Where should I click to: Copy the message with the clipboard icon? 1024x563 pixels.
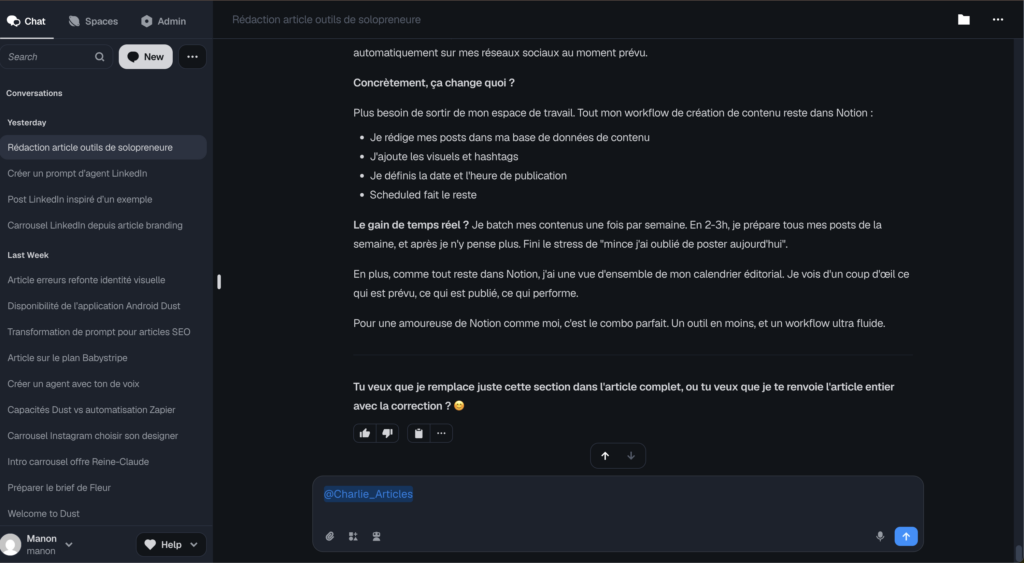(419, 433)
